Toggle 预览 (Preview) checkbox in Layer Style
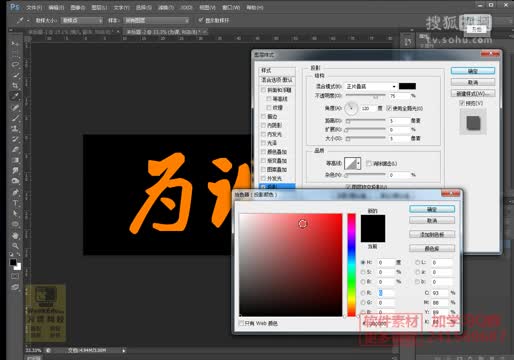Image resolution: width=514 pixels, height=360 pixels. pos(462,103)
